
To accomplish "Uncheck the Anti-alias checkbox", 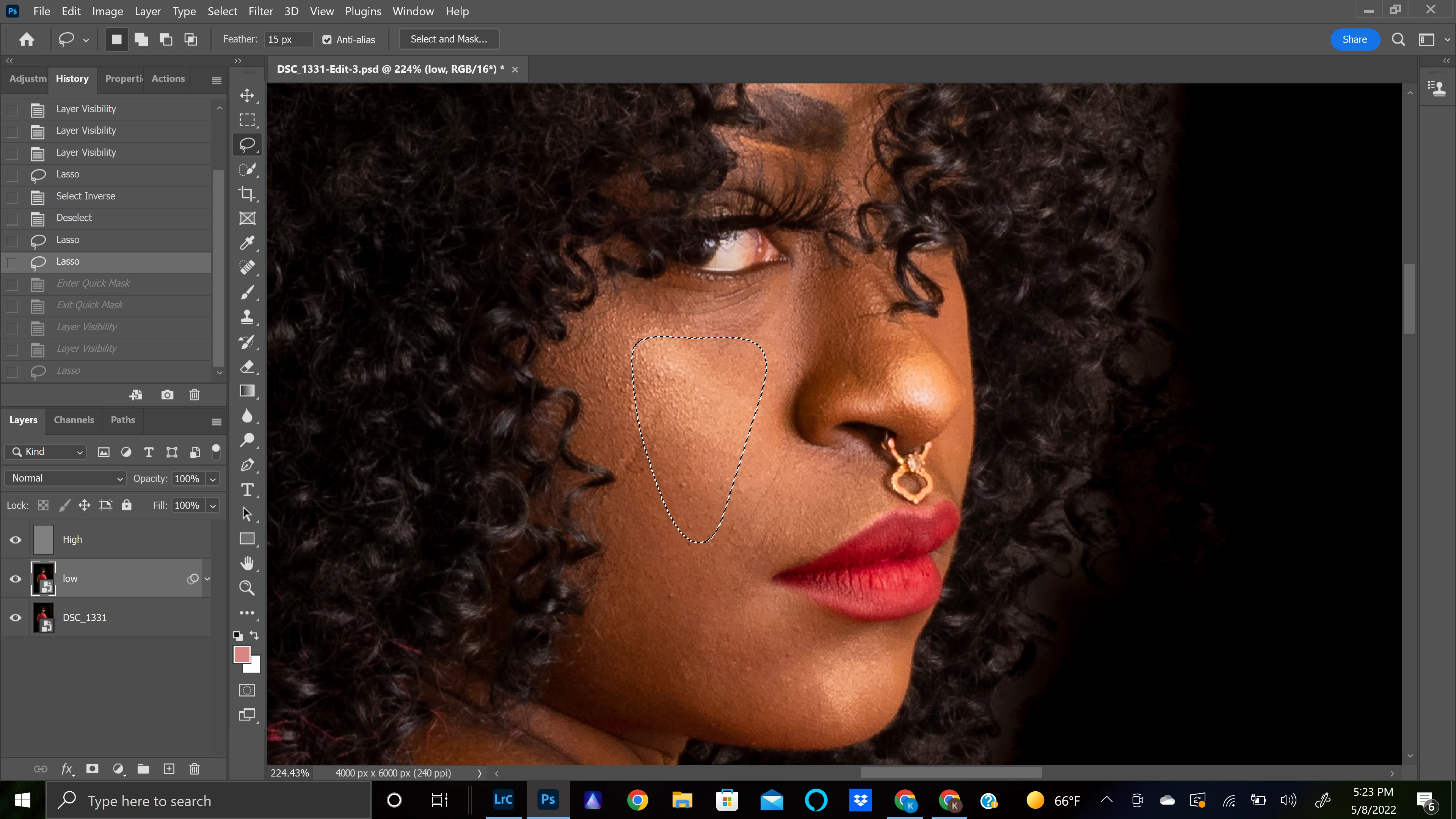I will 327,39.
